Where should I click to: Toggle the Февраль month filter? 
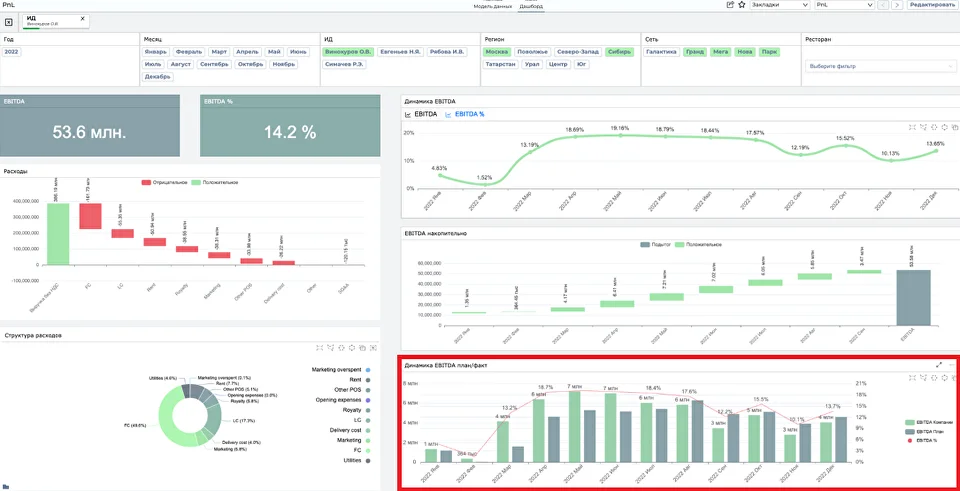pos(189,52)
